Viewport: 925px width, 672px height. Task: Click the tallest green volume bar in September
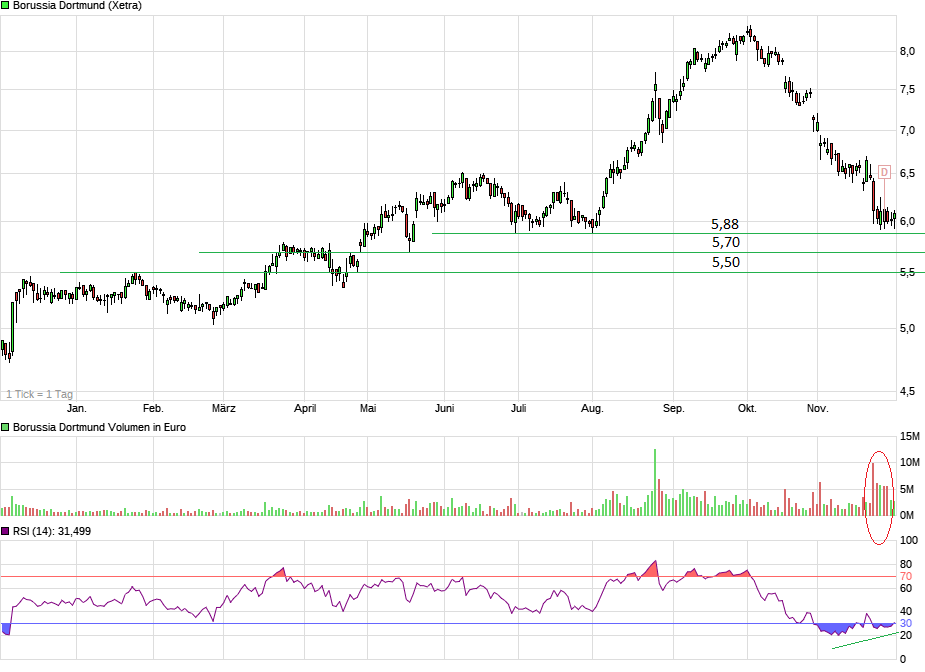pyautogui.click(x=655, y=483)
